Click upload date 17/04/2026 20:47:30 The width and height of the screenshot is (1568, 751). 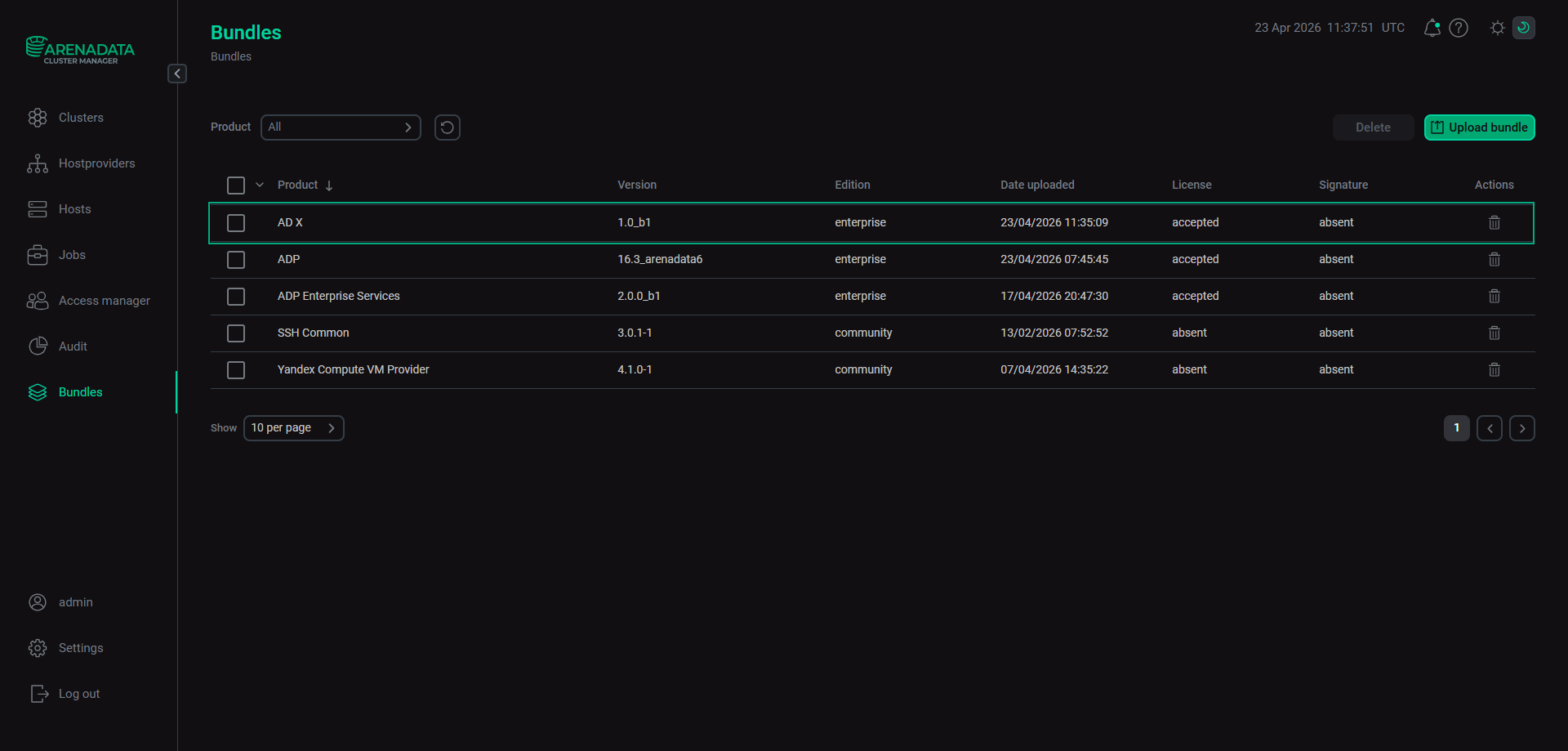coord(1054,296)
